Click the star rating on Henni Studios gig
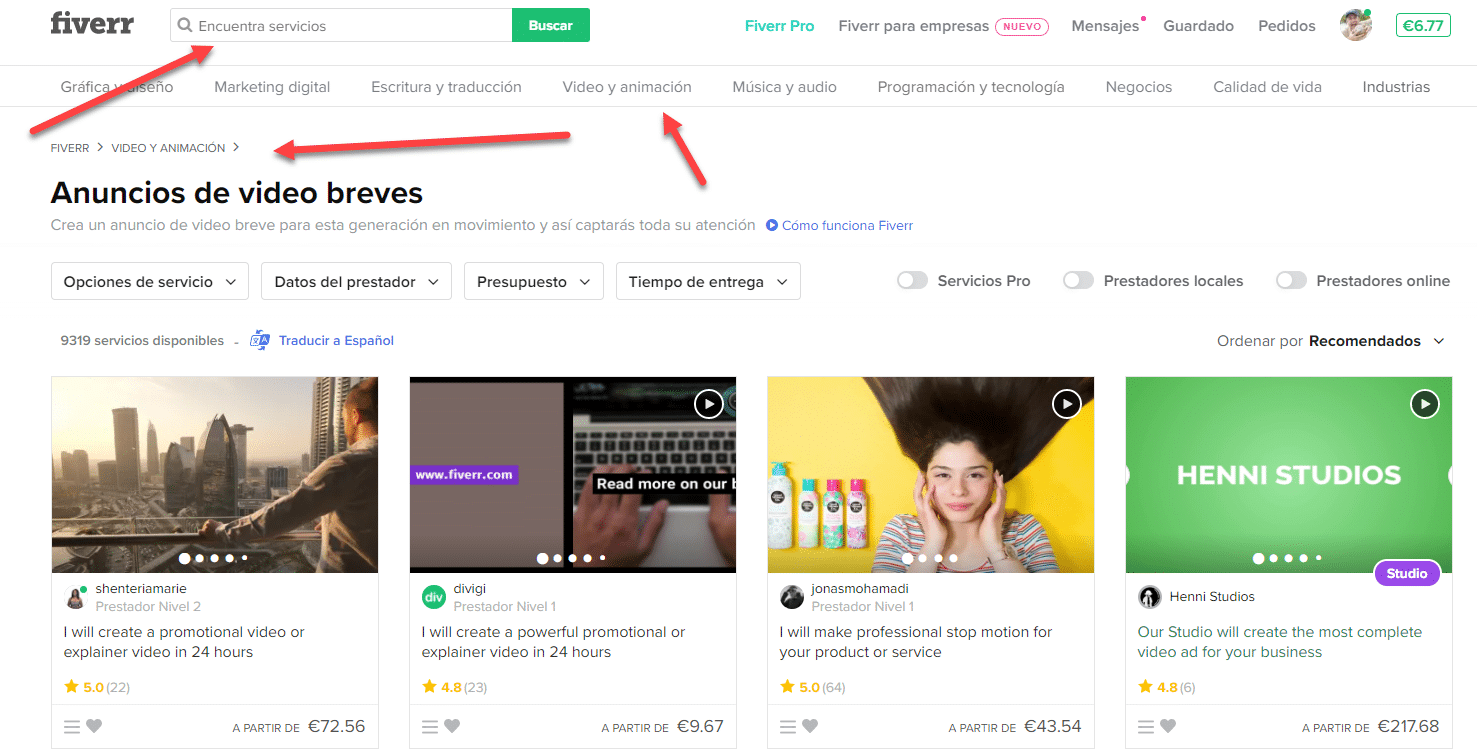Viewport: 1477px width, 752px height. 1166,687
